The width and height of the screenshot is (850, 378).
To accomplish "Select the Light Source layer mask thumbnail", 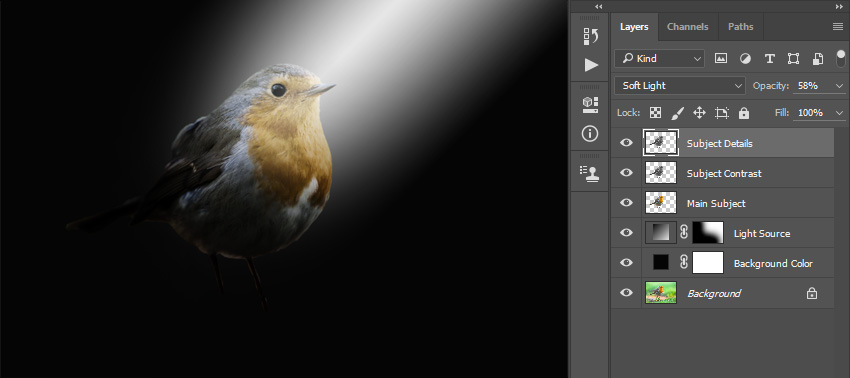I will (x=708, y=233).
